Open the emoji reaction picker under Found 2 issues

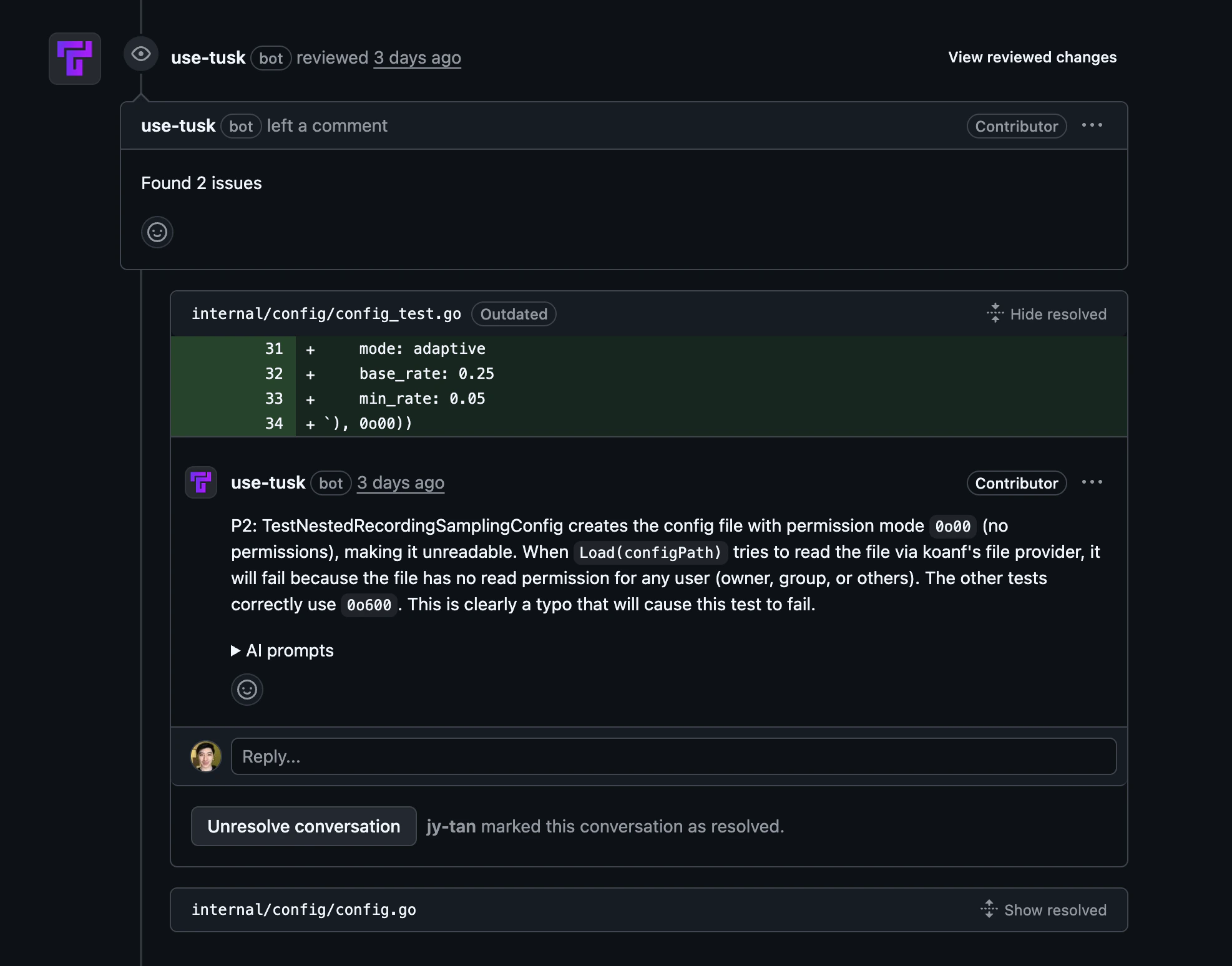pyautogui.click(x=157, y=232)
